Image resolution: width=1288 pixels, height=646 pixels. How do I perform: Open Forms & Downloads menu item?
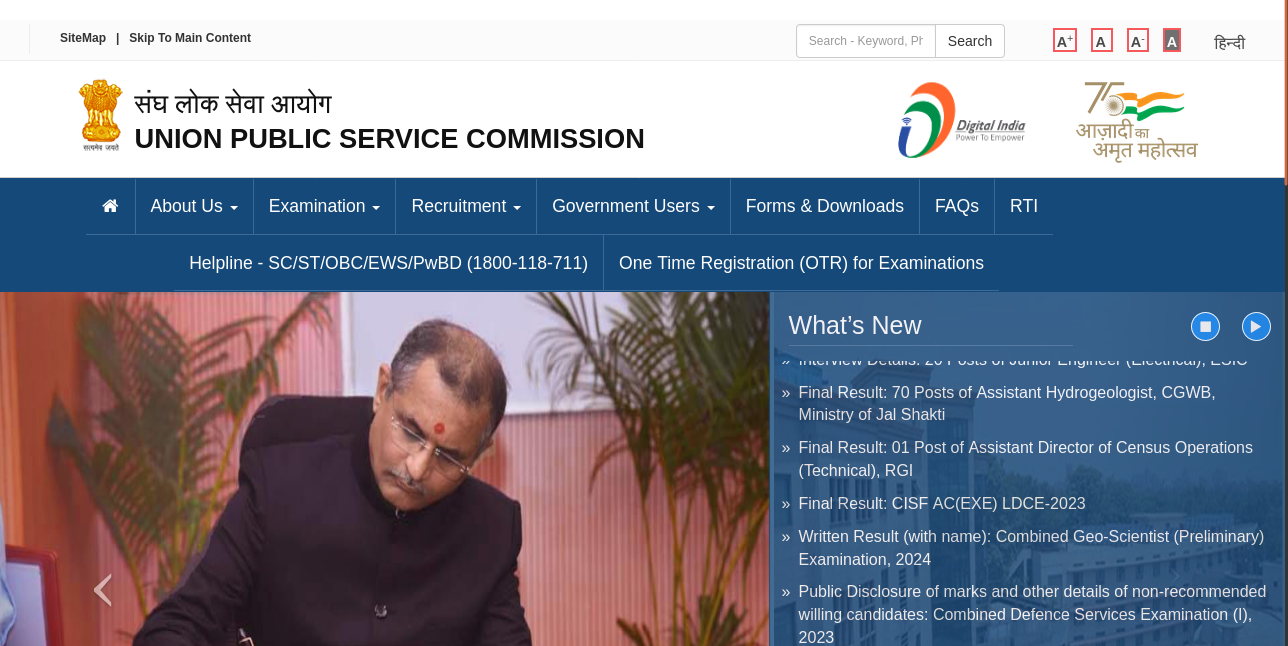825,206
